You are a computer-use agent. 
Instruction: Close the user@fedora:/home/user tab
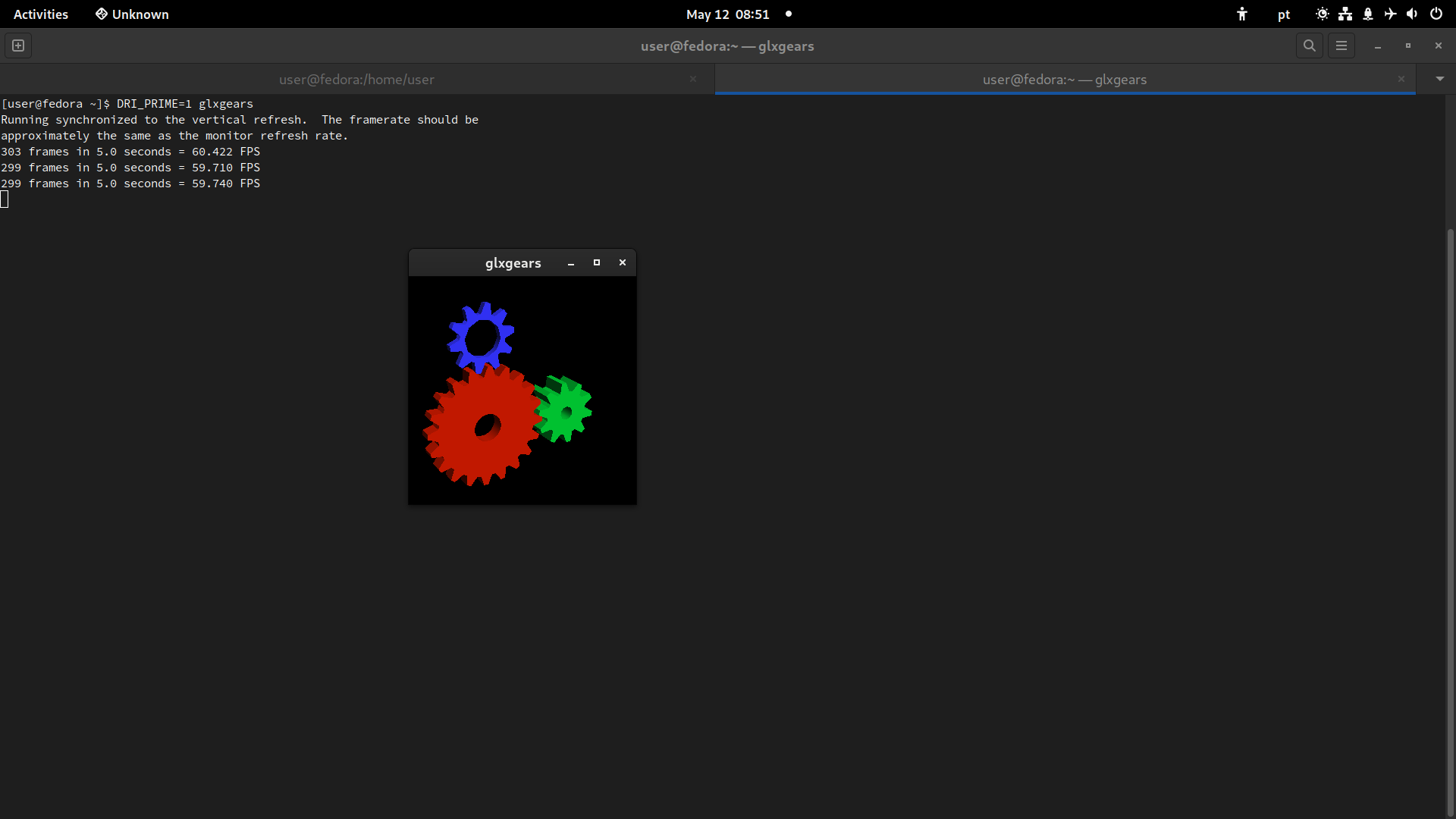693,79
